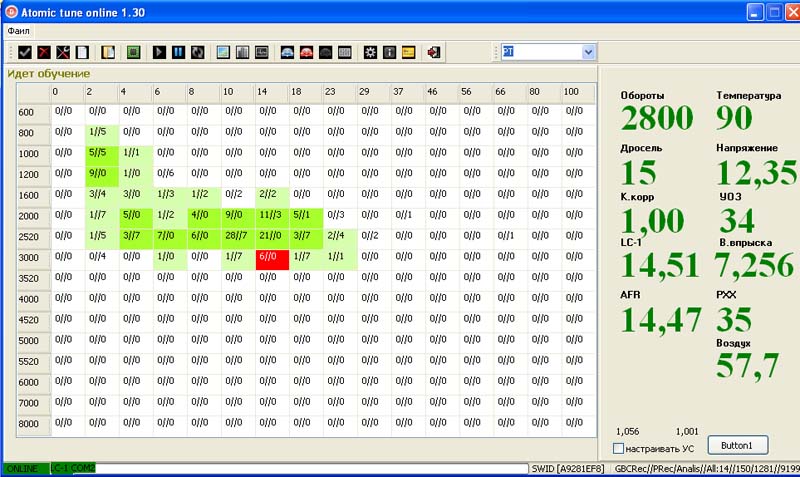
Task: Click the throttle column header 46
Action: [442, 92]
